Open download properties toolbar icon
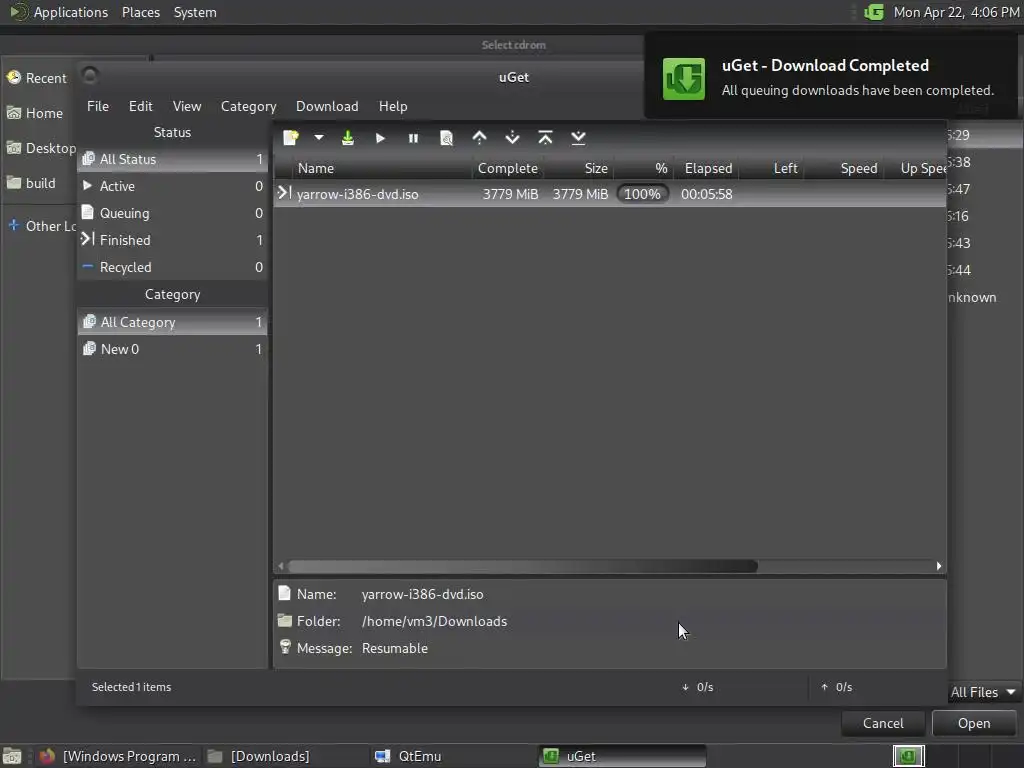The image size is (1024, 768). tap(446, 138)
